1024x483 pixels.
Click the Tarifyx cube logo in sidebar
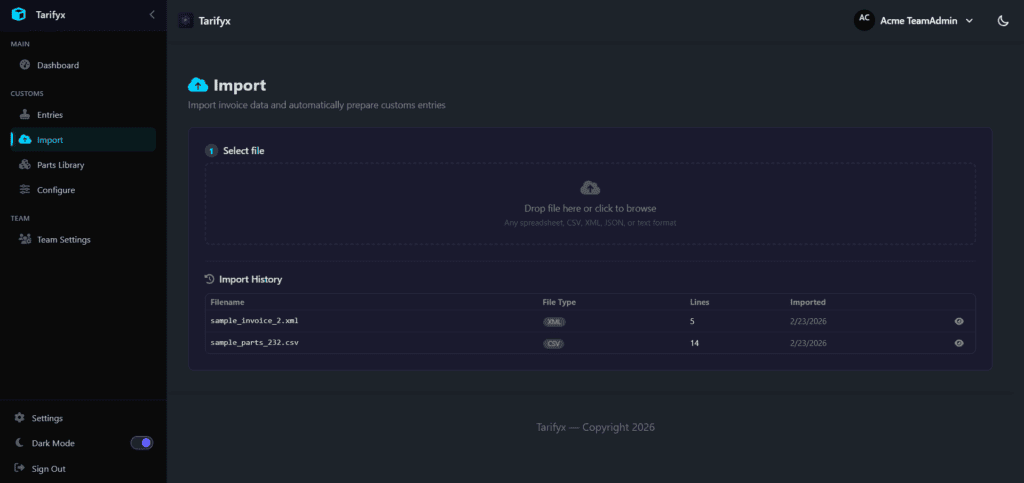tap(19, 14)
